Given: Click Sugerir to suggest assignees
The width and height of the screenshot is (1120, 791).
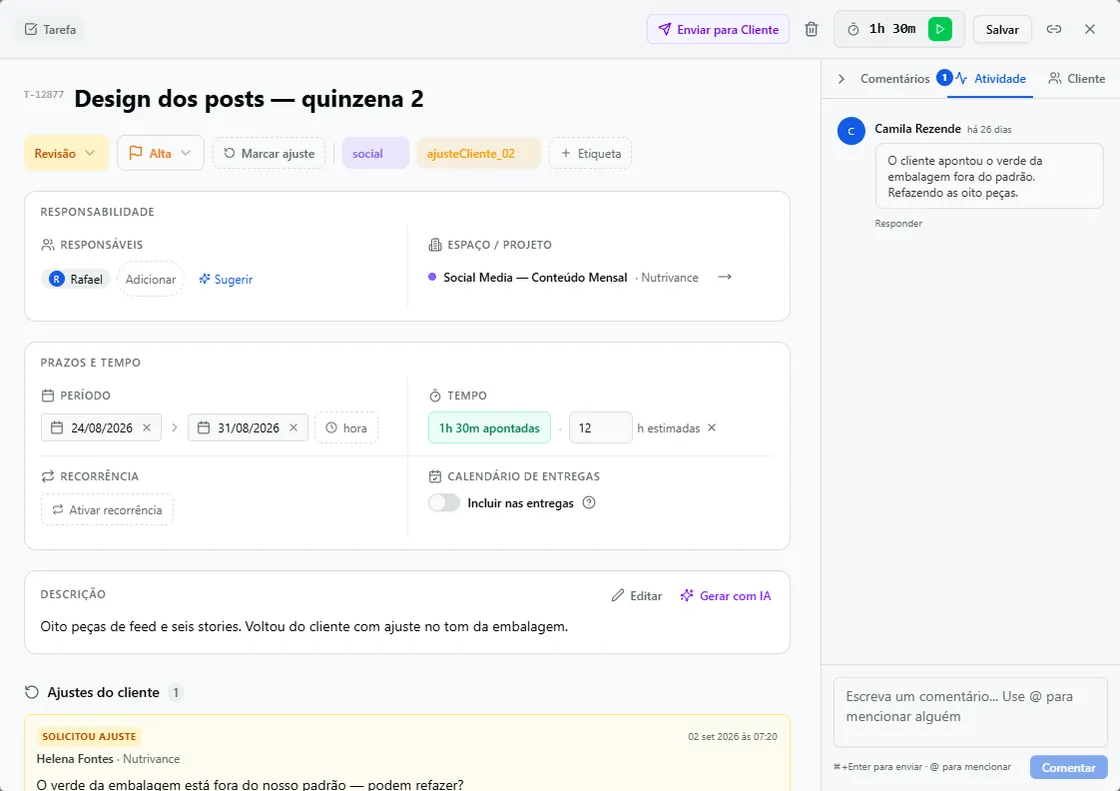Looking at the screenshot, I should [x=226, y=279].
